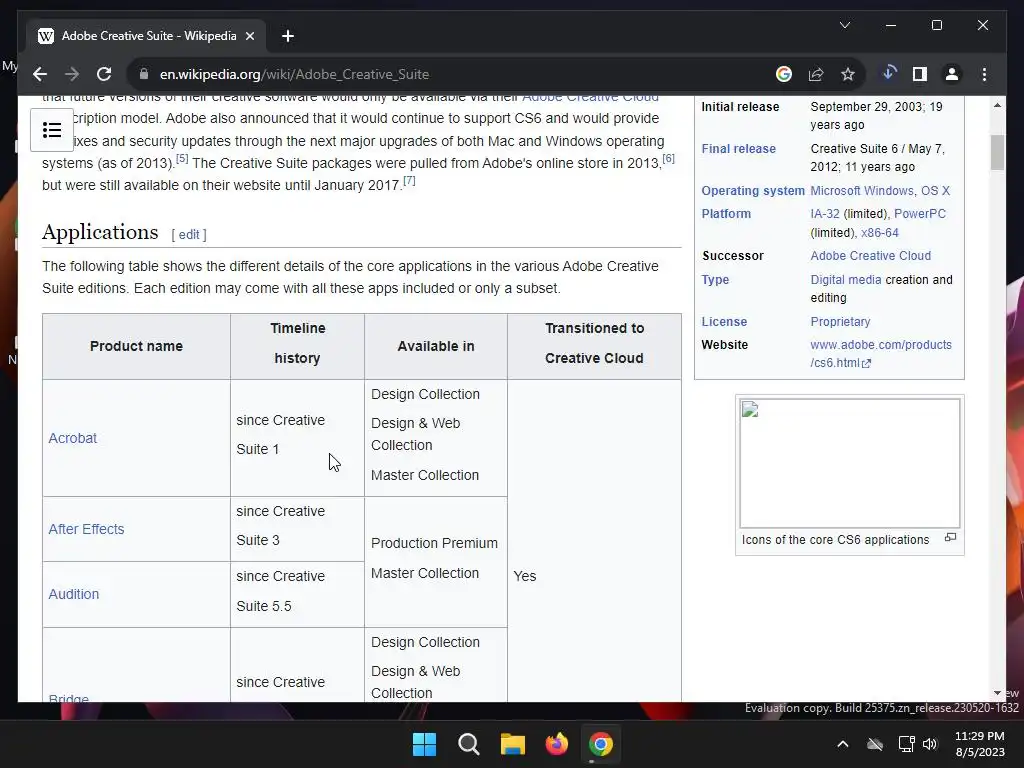Viewport: 1024px width, 768px height.
Task: Open the network status tray icon
Action: pos(906,744)
